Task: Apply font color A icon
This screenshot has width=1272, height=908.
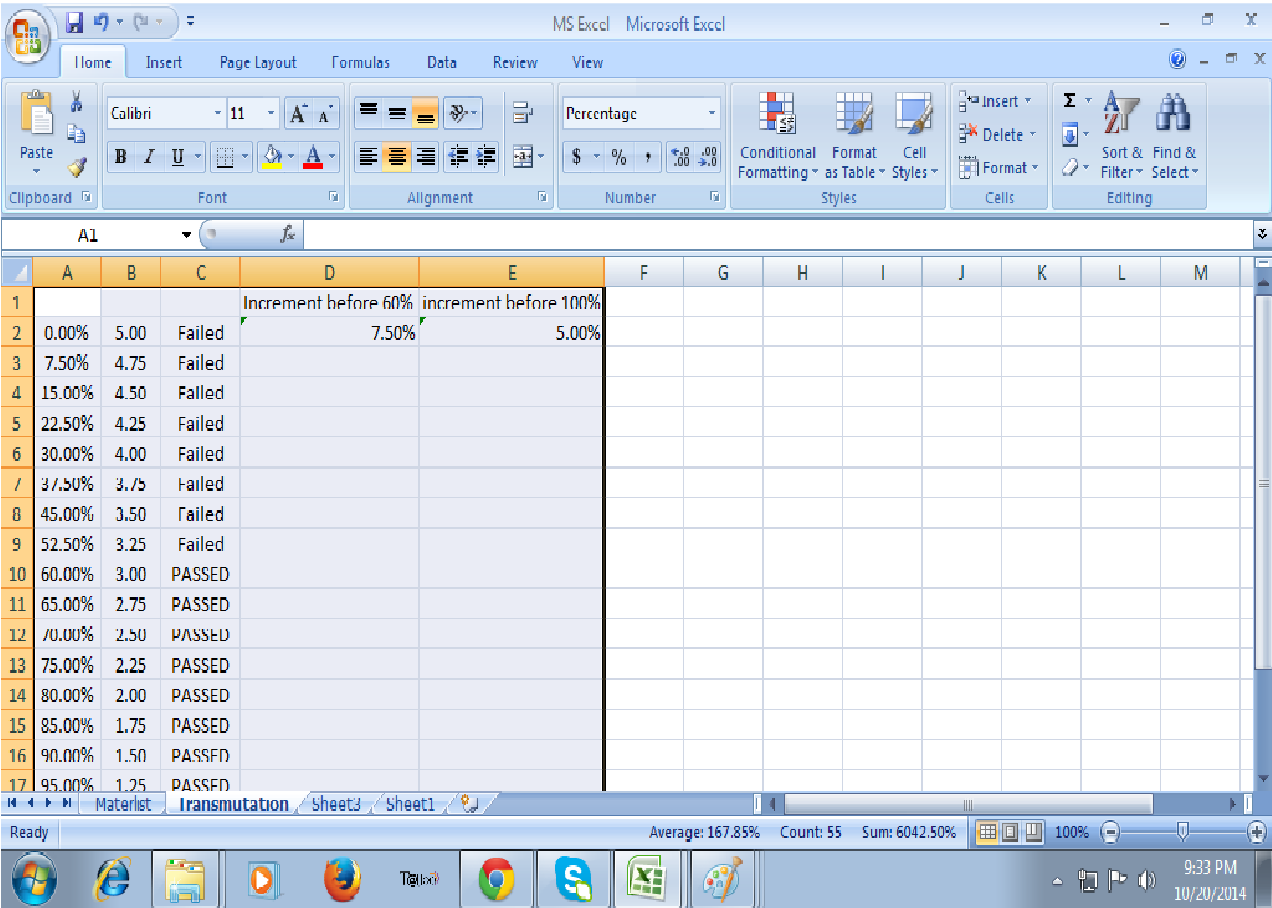Action: [x=312, y=156]
